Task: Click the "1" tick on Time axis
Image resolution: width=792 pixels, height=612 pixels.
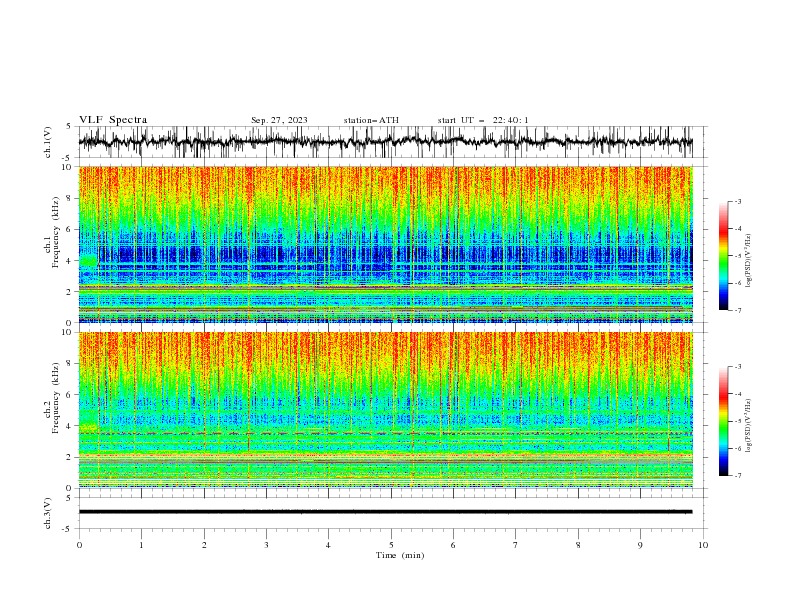Action: coord(141,545)
